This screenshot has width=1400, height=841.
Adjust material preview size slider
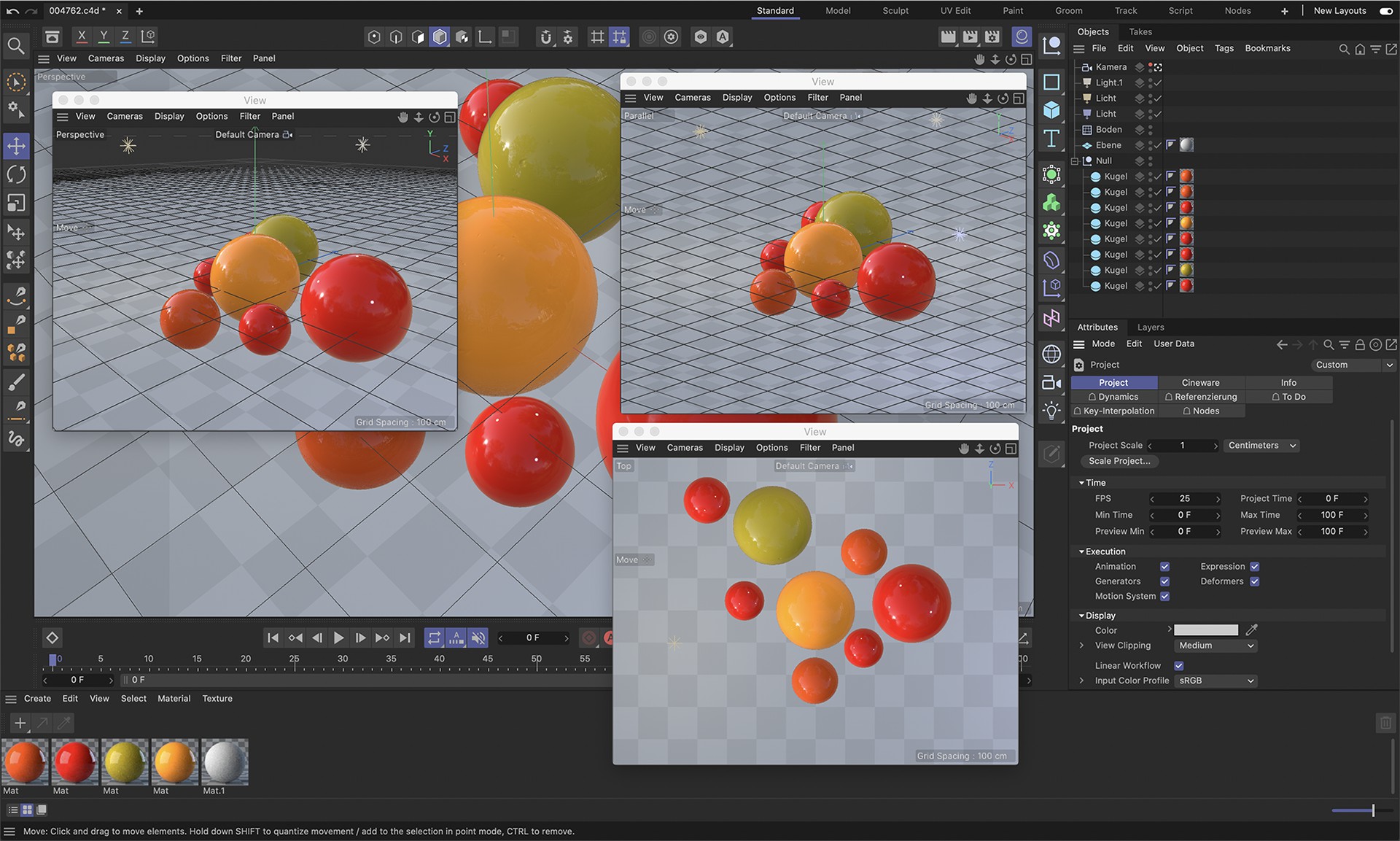point(1373,810)
